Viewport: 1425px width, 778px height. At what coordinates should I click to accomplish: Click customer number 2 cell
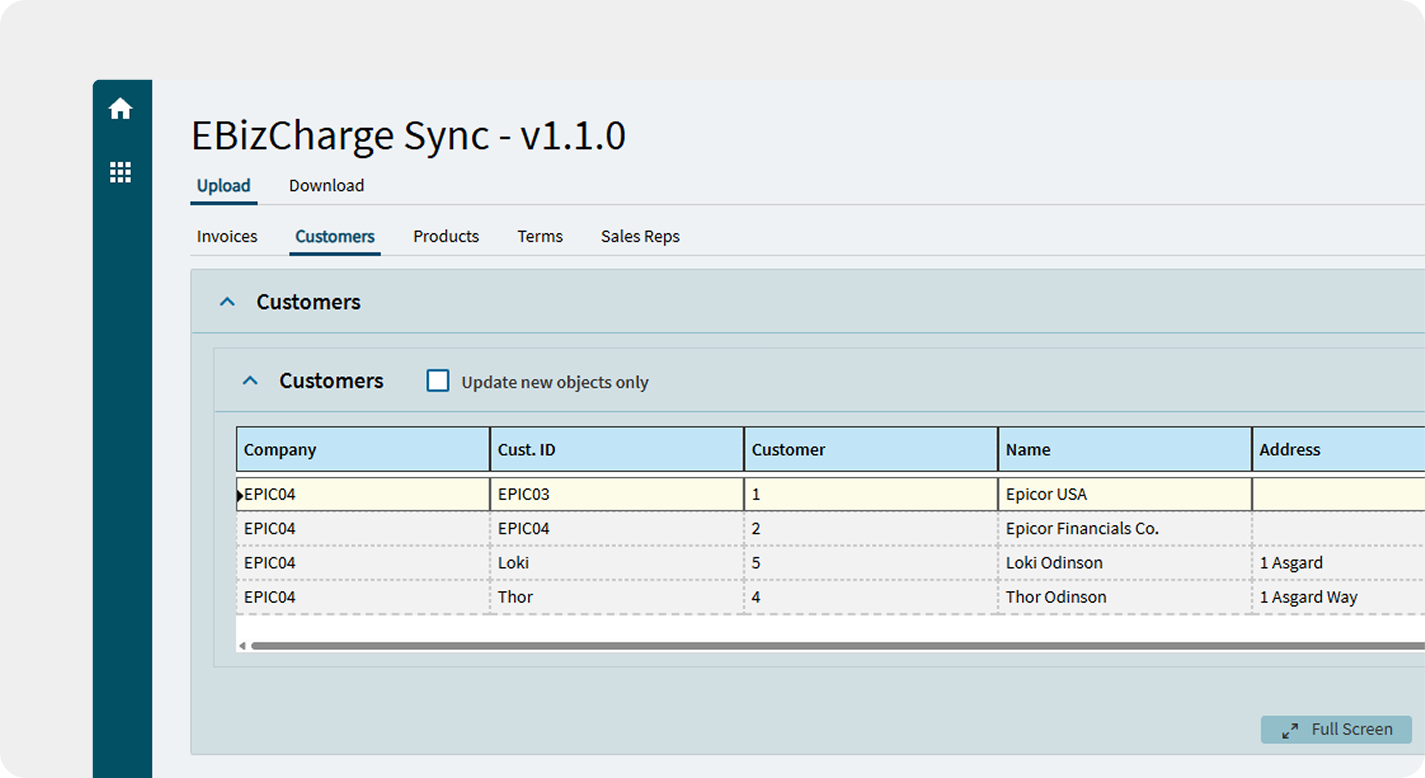click(x=871, y=528)
